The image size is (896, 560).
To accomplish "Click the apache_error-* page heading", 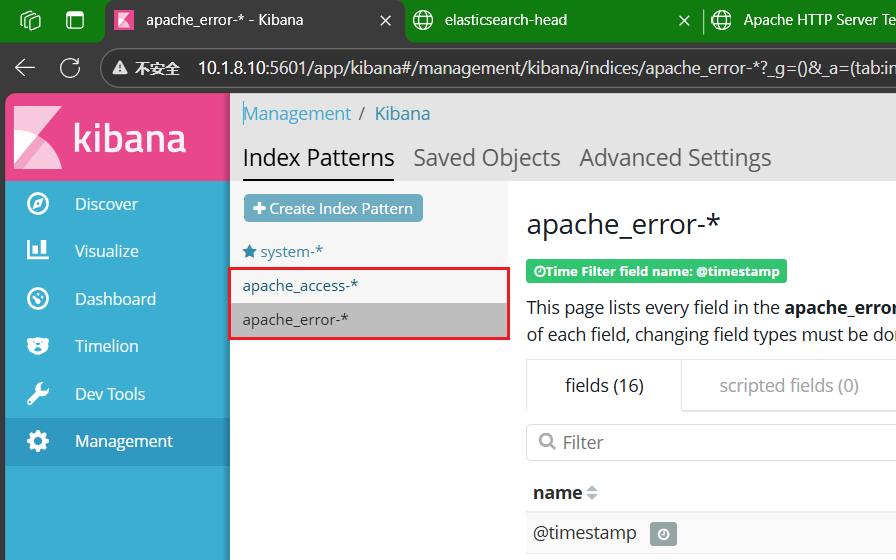I will click(623, 225).
